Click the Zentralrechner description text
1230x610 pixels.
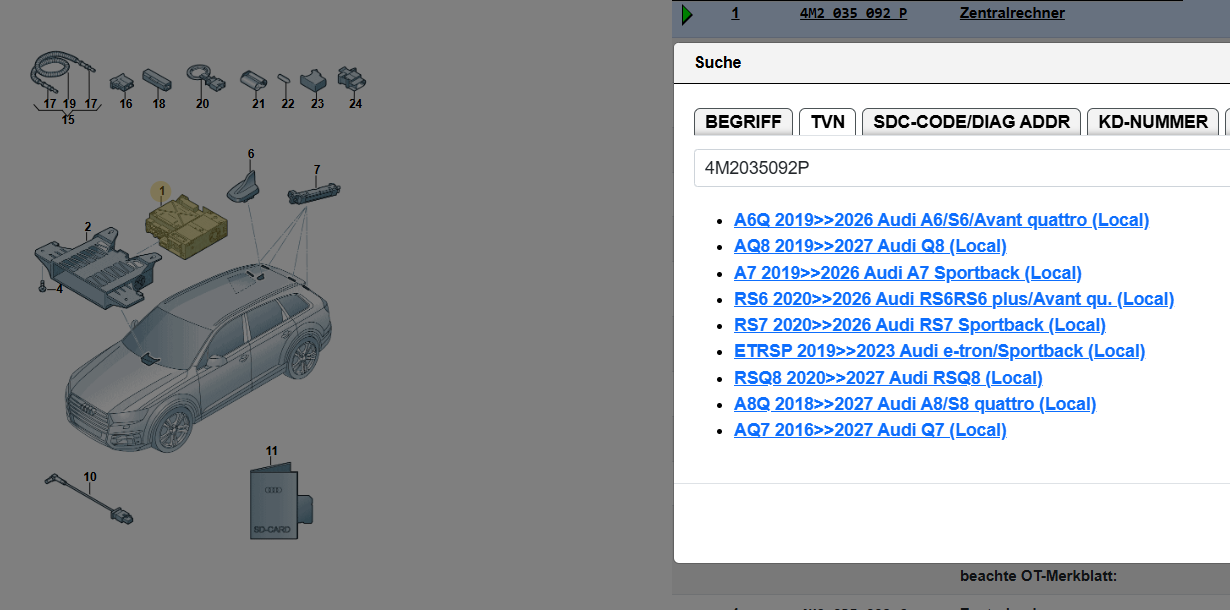(1012, 13)
